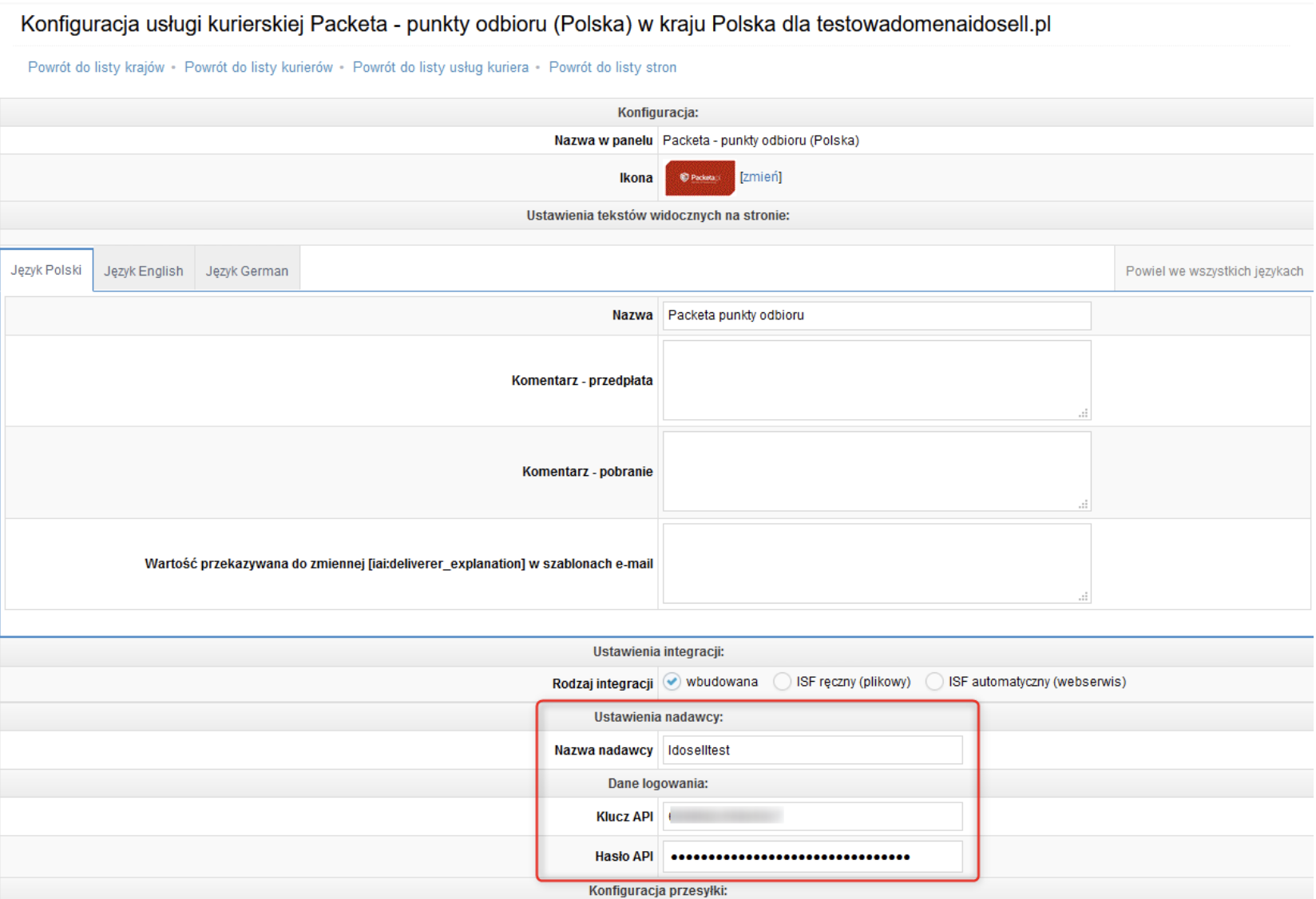Image resolution: width=1316 pixels, height=899 pixels.
Task: Click the Hasło API password field
Action: (813, 857)
